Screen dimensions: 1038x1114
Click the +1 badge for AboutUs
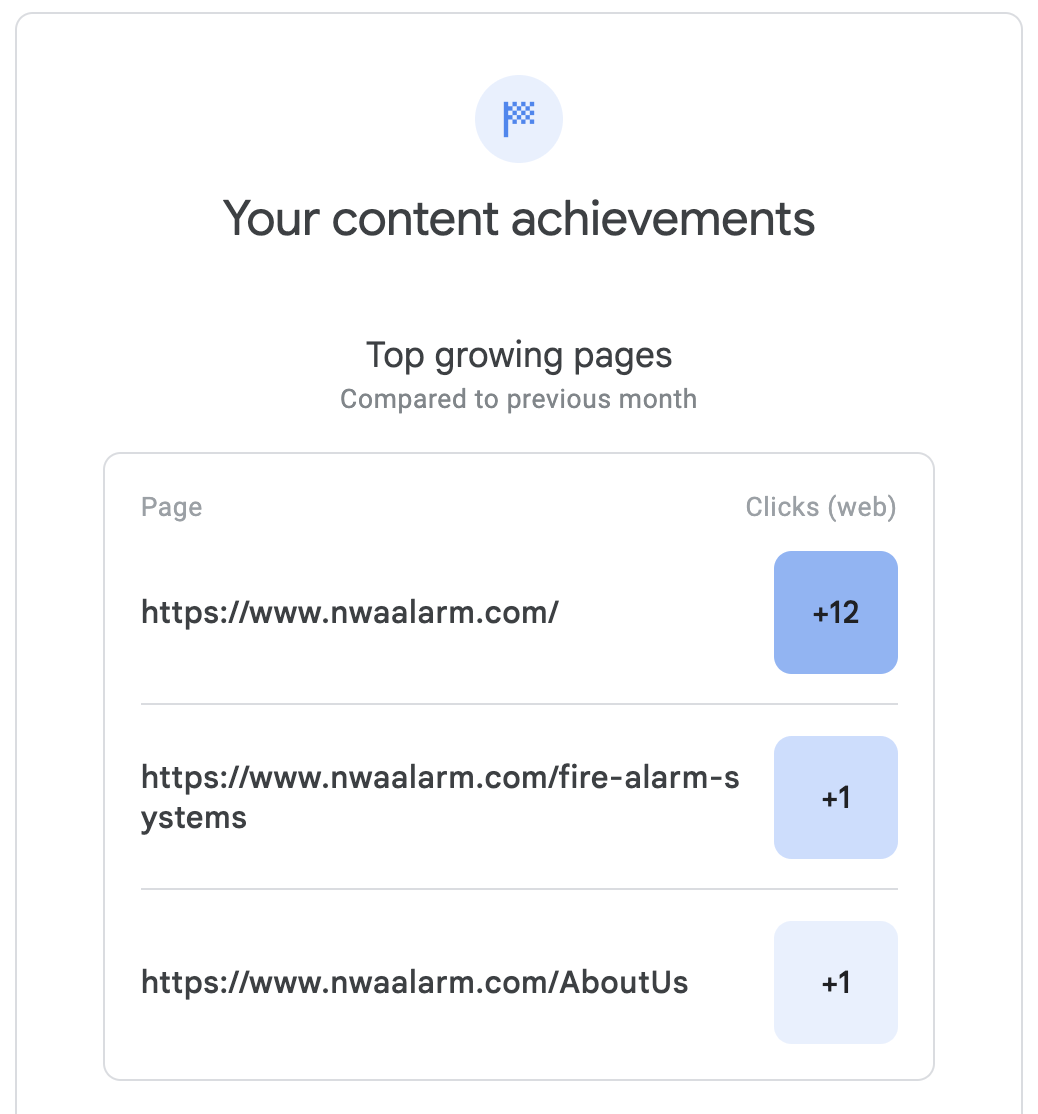coord(835,982)
